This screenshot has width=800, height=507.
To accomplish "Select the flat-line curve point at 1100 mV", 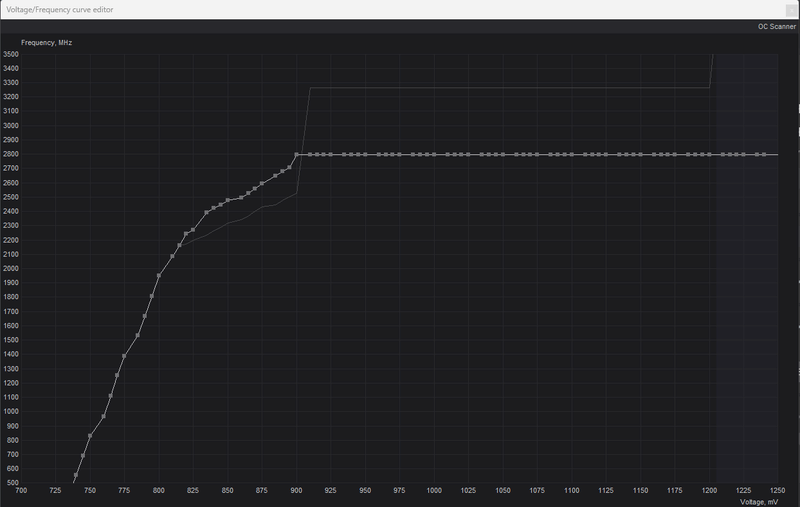I will [x=571, y=155].
